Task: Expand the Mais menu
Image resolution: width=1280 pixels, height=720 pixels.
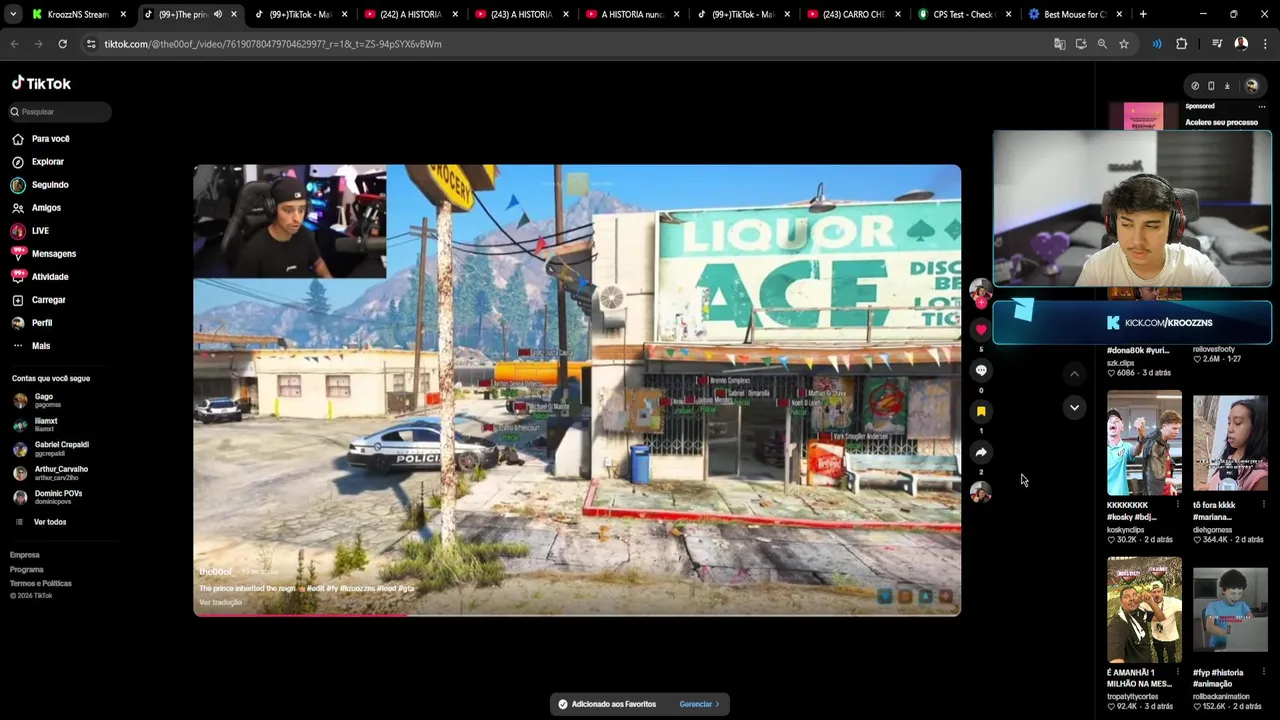Action: 31,346
